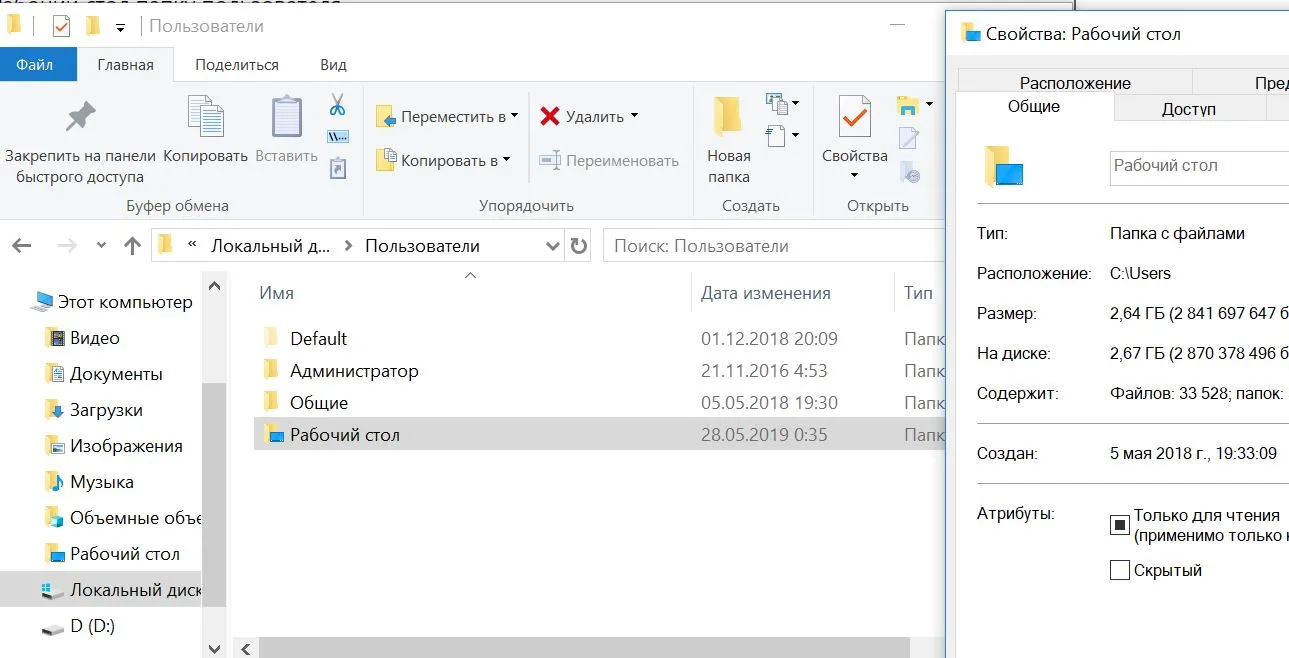The image size is (1289, 658).
Task: Expand the Удалить dropdown arrow
Action: tap(634, 116)
